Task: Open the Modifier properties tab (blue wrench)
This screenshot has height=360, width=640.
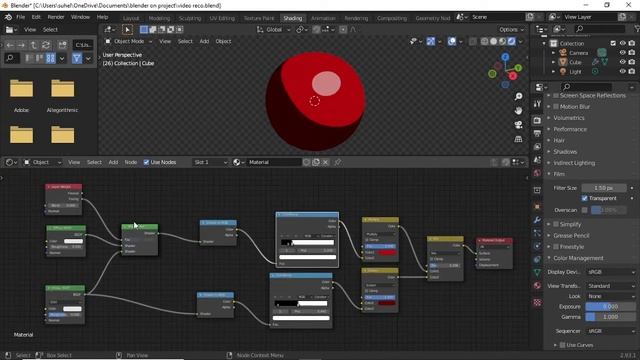Action: [537, 220]
